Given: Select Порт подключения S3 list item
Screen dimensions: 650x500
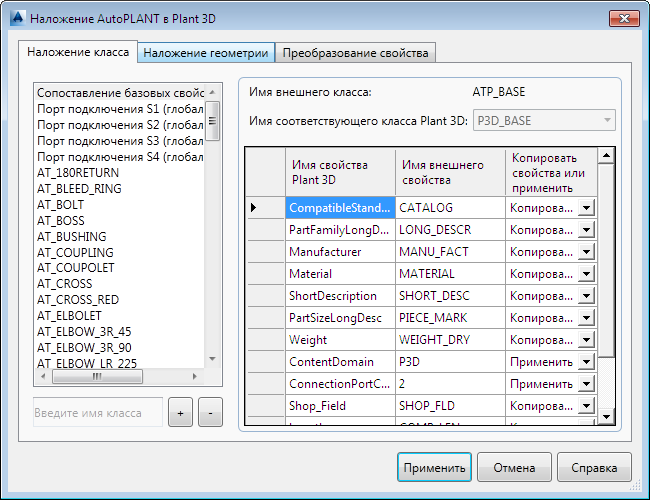Looking at the screenshot, I should click(x=120, y=141).
